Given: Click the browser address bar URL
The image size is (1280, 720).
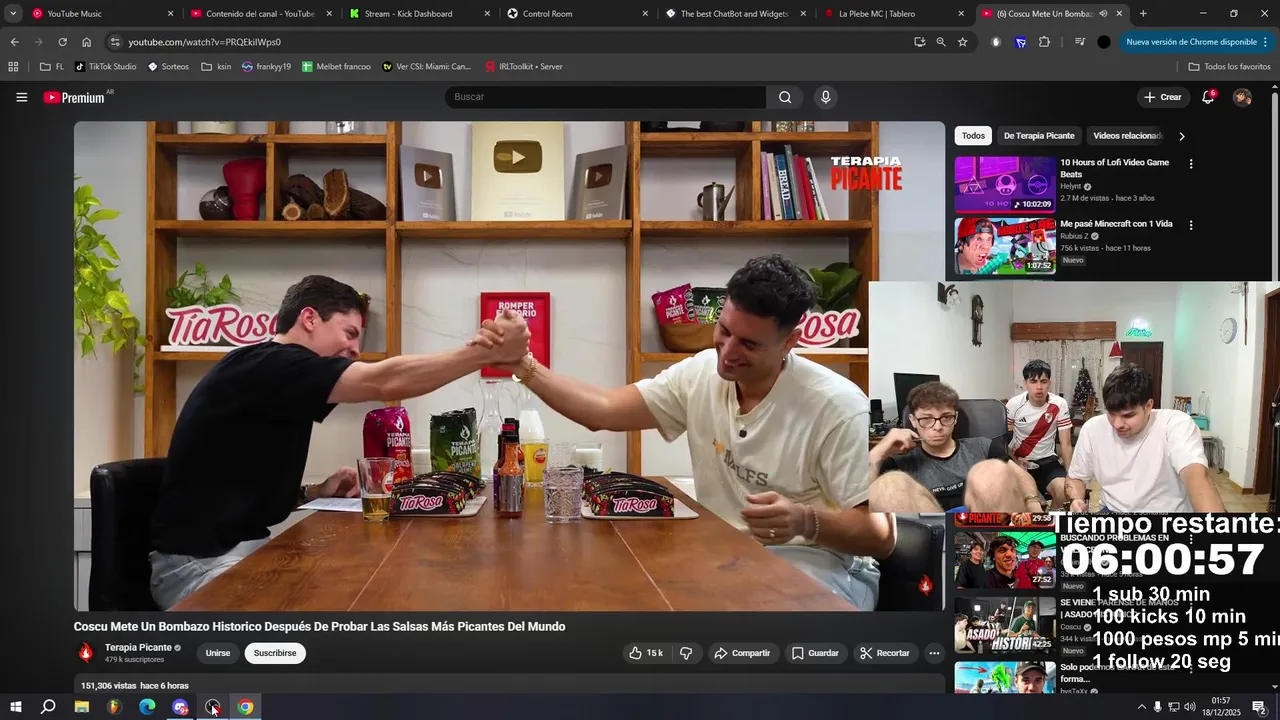Looking at the screenshot, I should pyautogui.click(x=204, y=42).
